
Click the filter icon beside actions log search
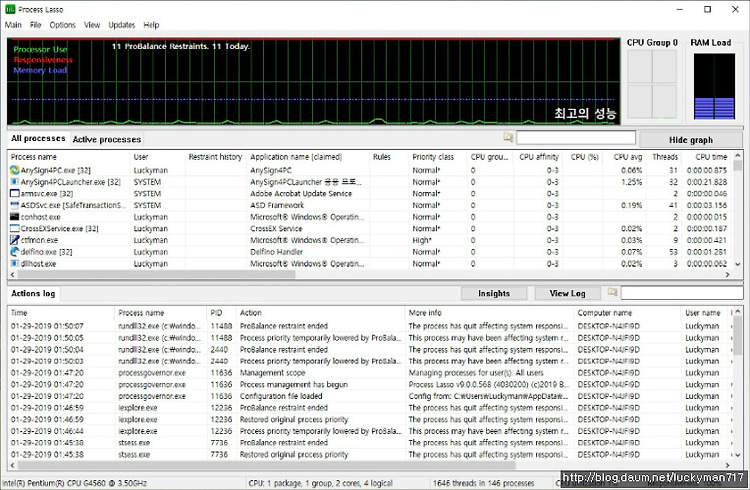(612, 292)
